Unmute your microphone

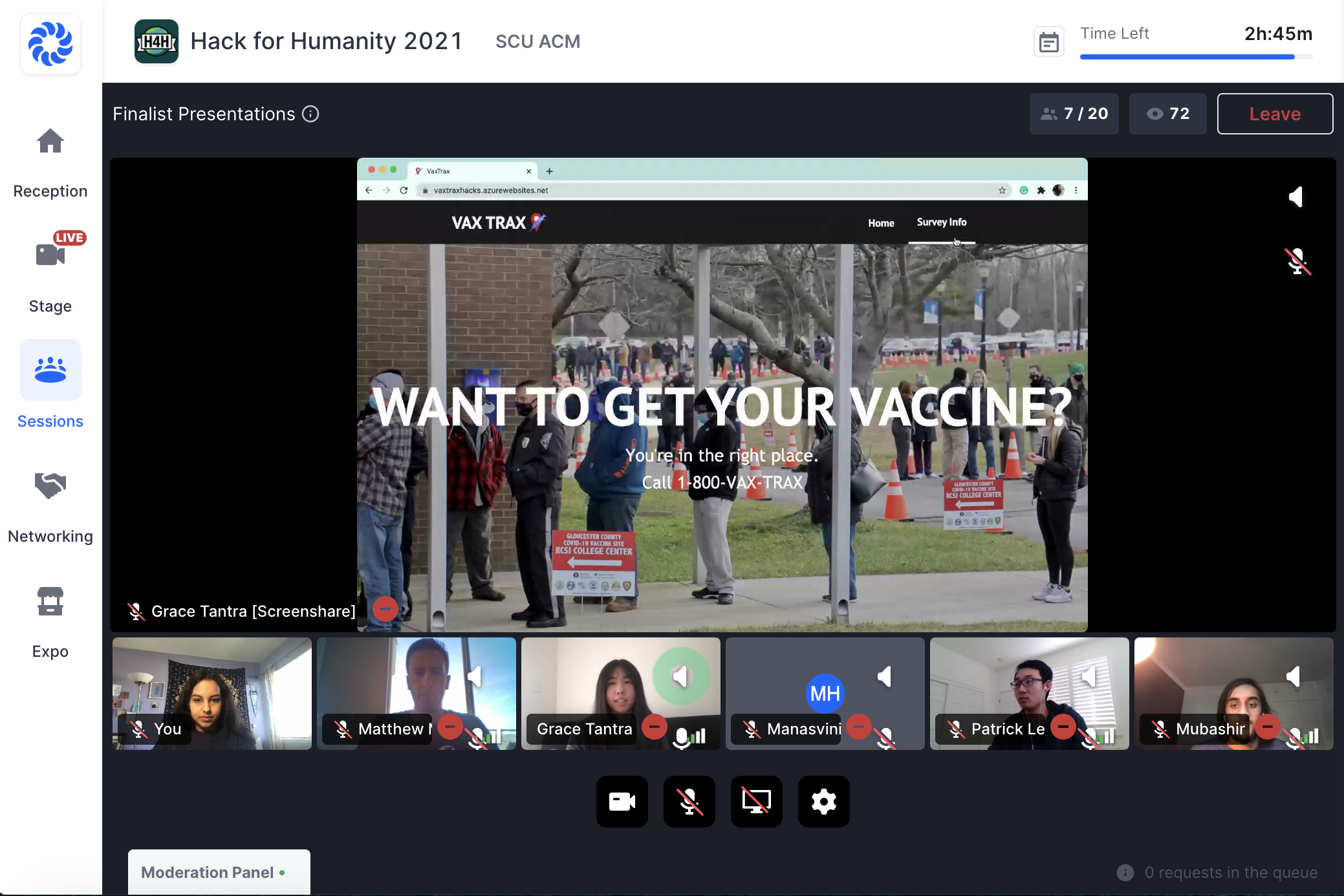click(689, 802)
